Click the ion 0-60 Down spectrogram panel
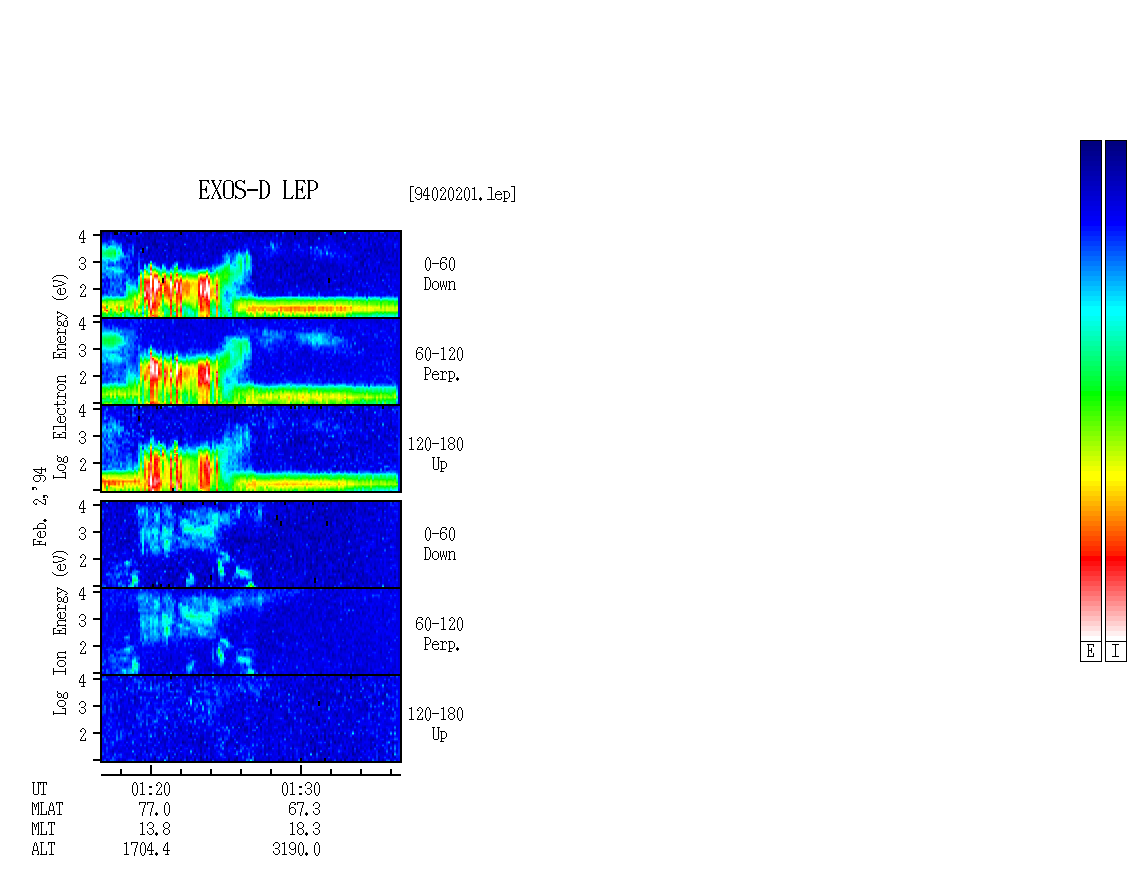Image resolution: width=1130 pixels, height=875 pixels. 251,544
